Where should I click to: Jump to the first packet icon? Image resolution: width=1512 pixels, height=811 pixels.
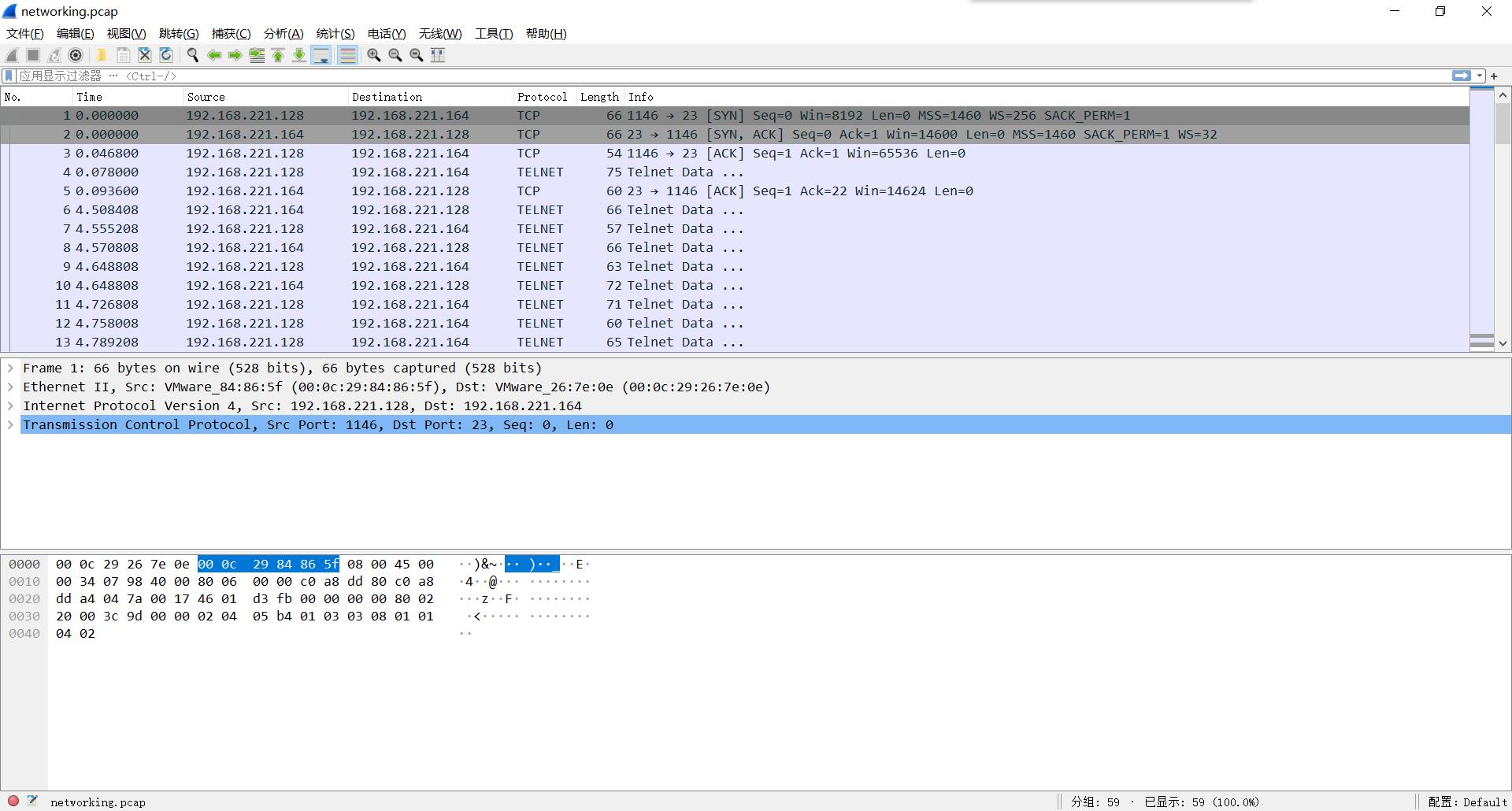pyautogui.click(x=278, y=55)
